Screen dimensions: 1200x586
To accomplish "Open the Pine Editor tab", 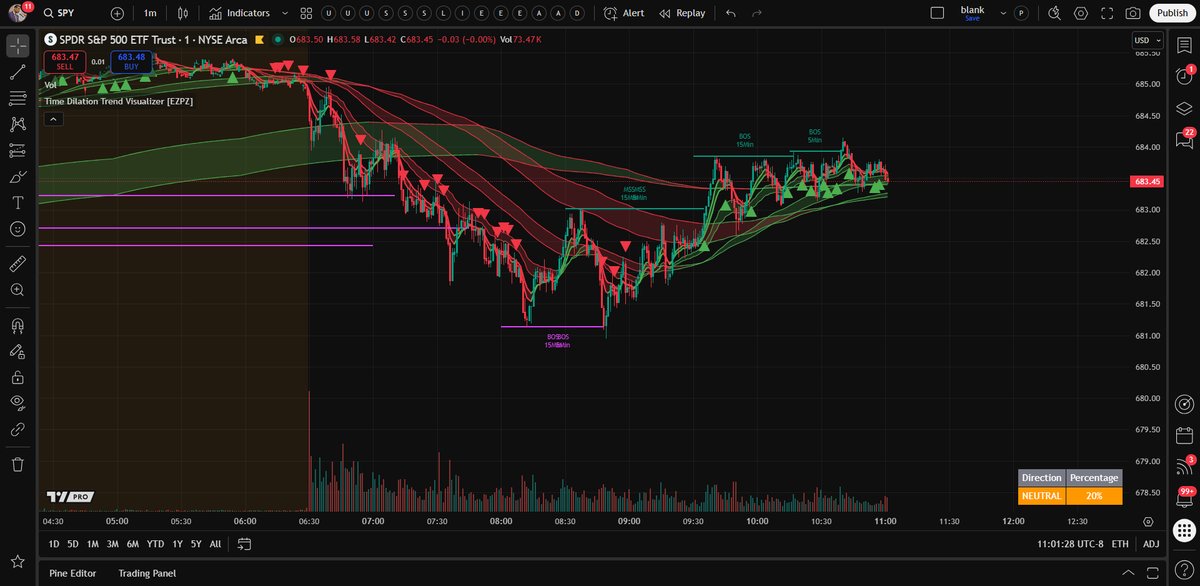I will pyautogui.click(x=72, y=573).
